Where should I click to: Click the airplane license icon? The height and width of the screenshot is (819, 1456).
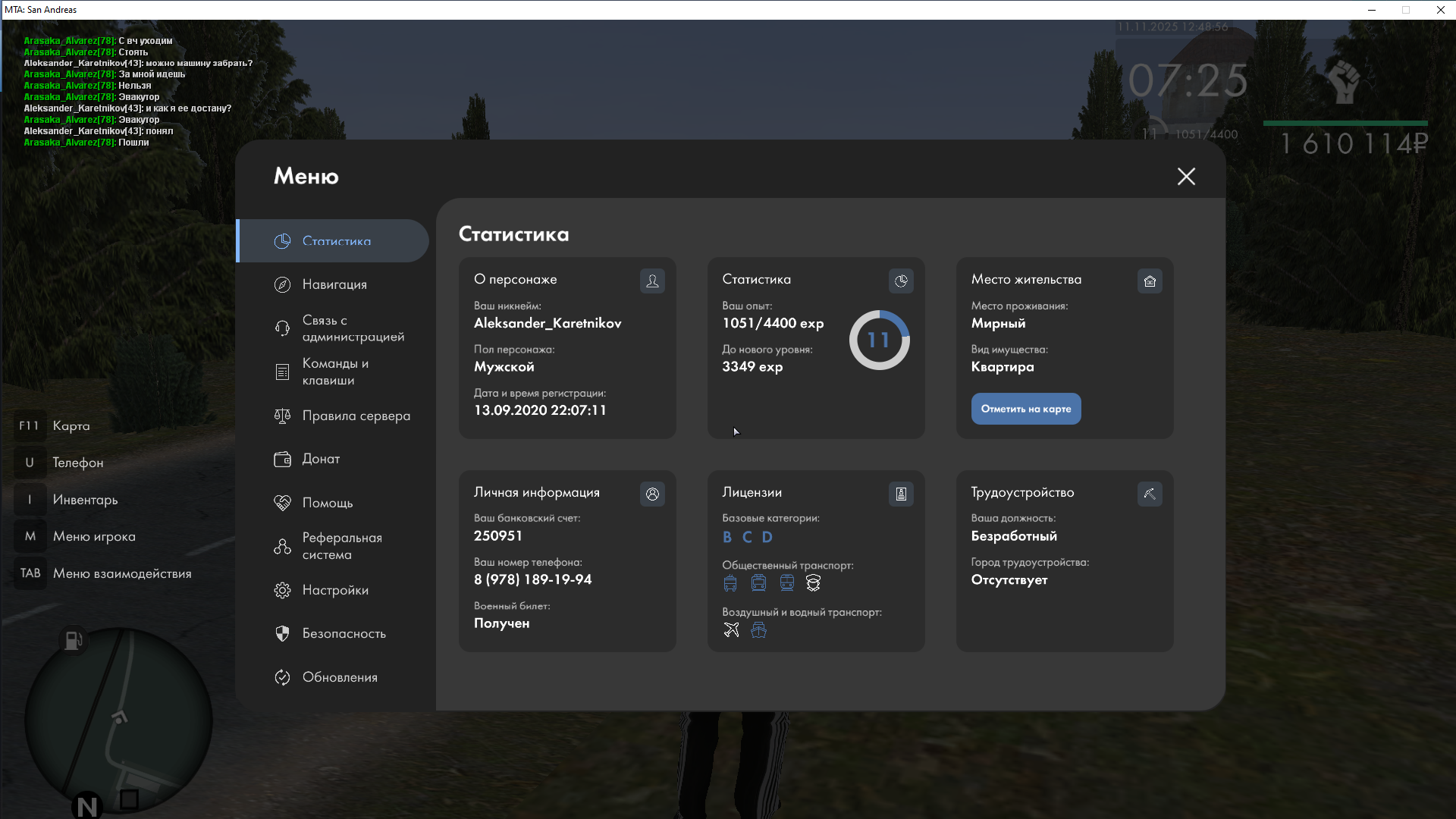coord(731,630)
